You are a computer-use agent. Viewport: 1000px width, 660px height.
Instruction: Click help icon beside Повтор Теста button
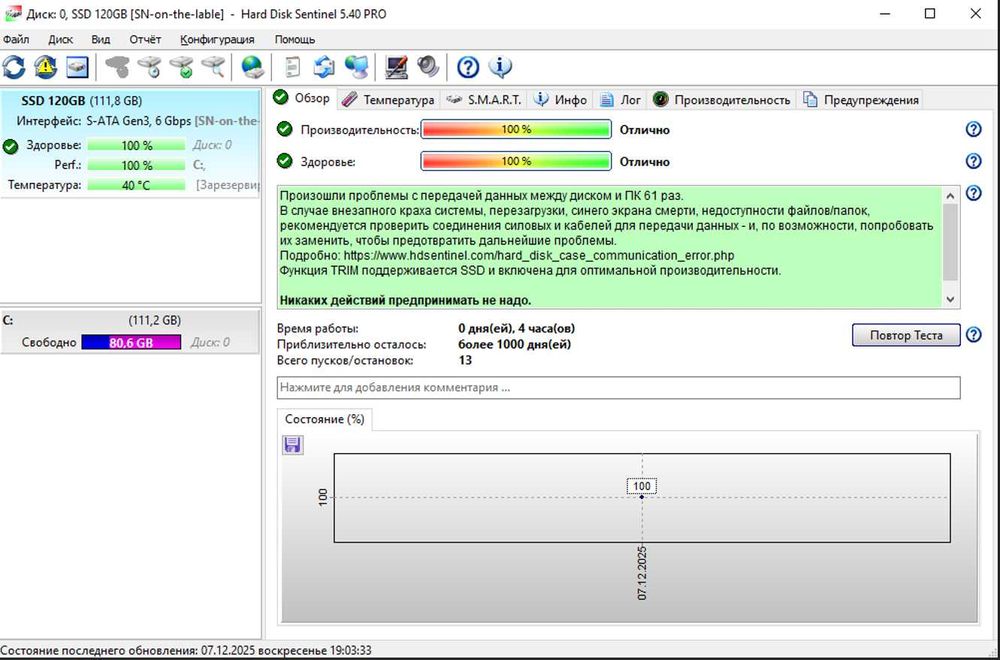[x=973, y=335]
